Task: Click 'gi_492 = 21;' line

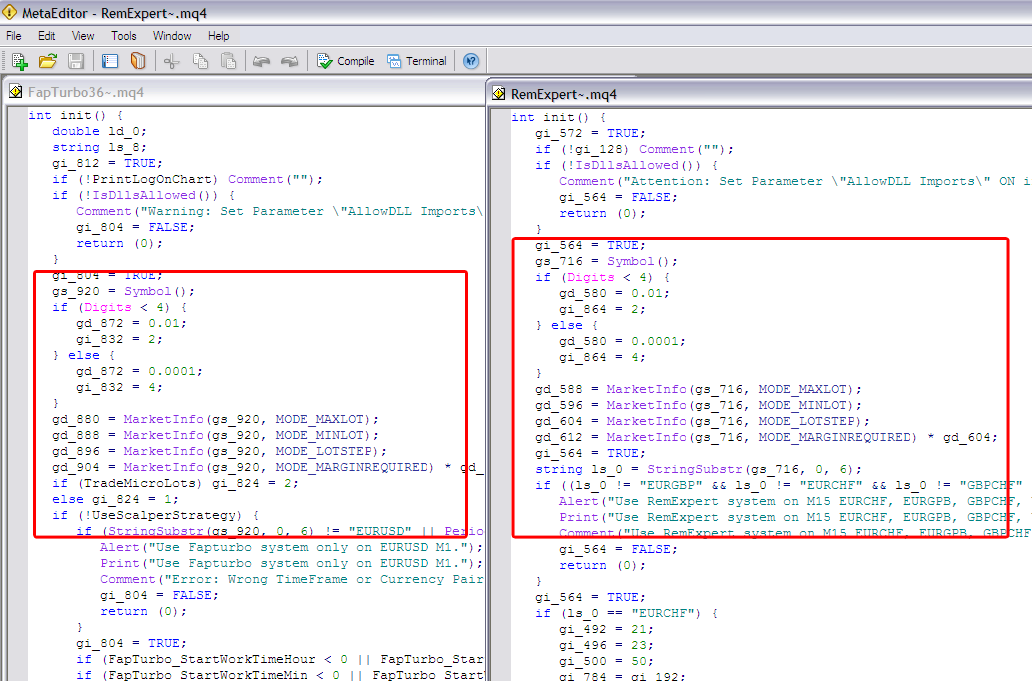Action: (x=606, y=629)
